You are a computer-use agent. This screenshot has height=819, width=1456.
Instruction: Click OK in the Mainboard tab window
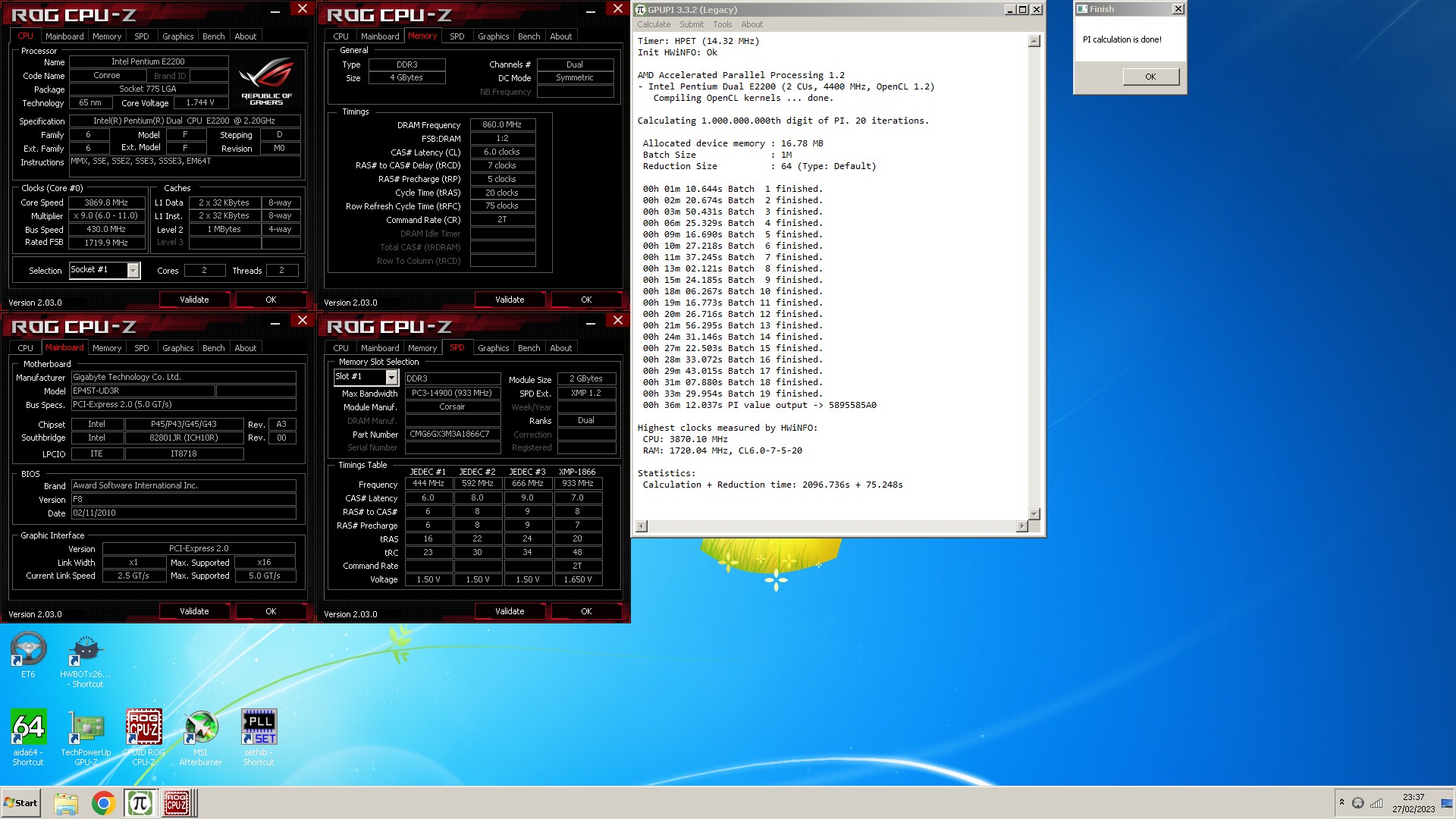(x=271, y=611)
